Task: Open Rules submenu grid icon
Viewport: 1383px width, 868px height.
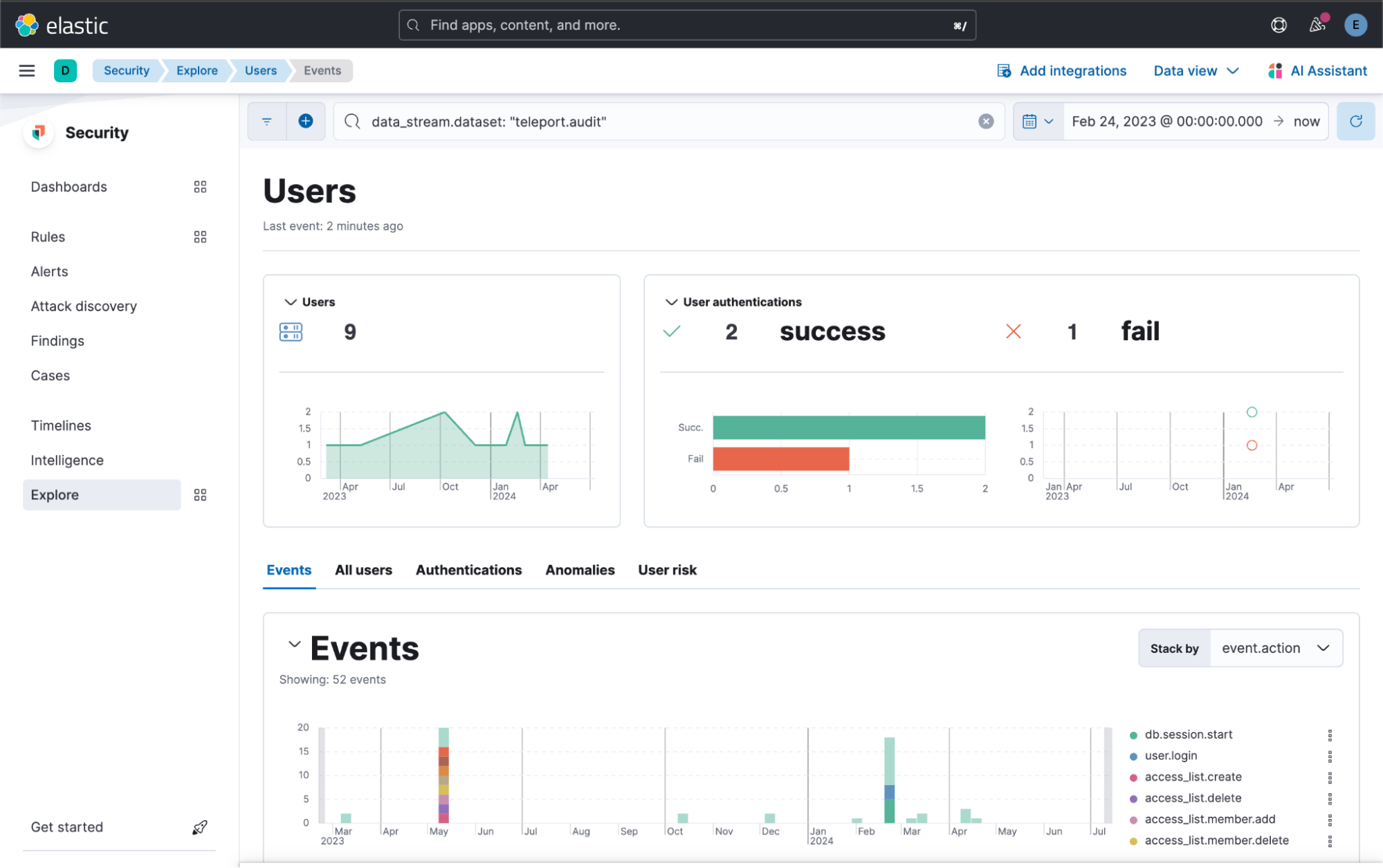Action: [x=200, y=237]
